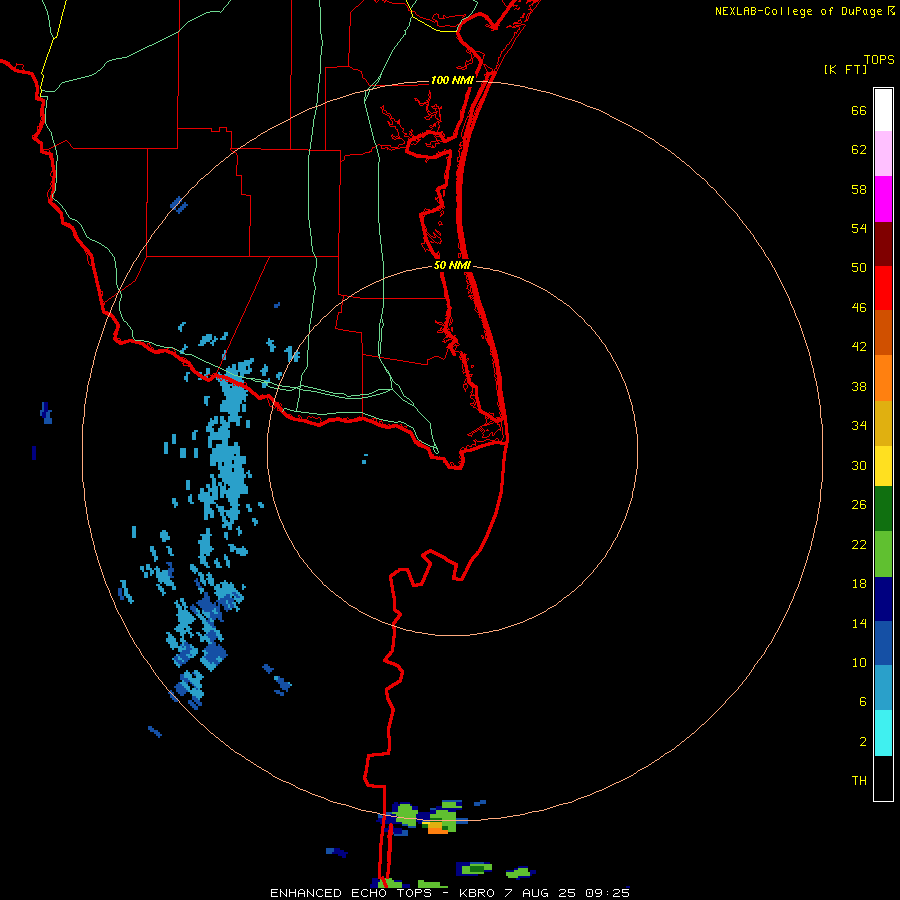Click the light pink 62 kft legend swatch

(883, 153)
